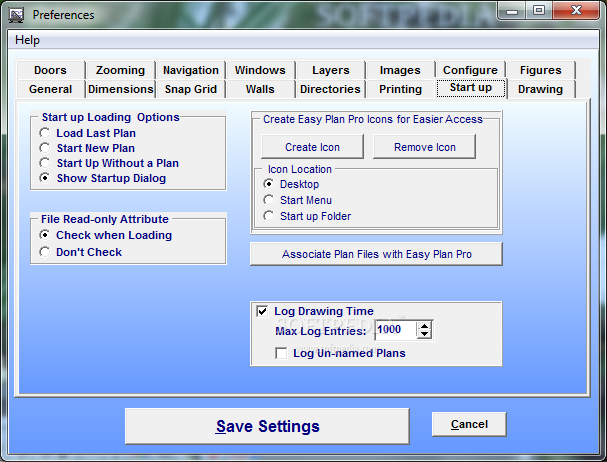Viewport: 607px width, 462px height.
Task: Click the Save Settings button
Action: [x=267, y=426]
